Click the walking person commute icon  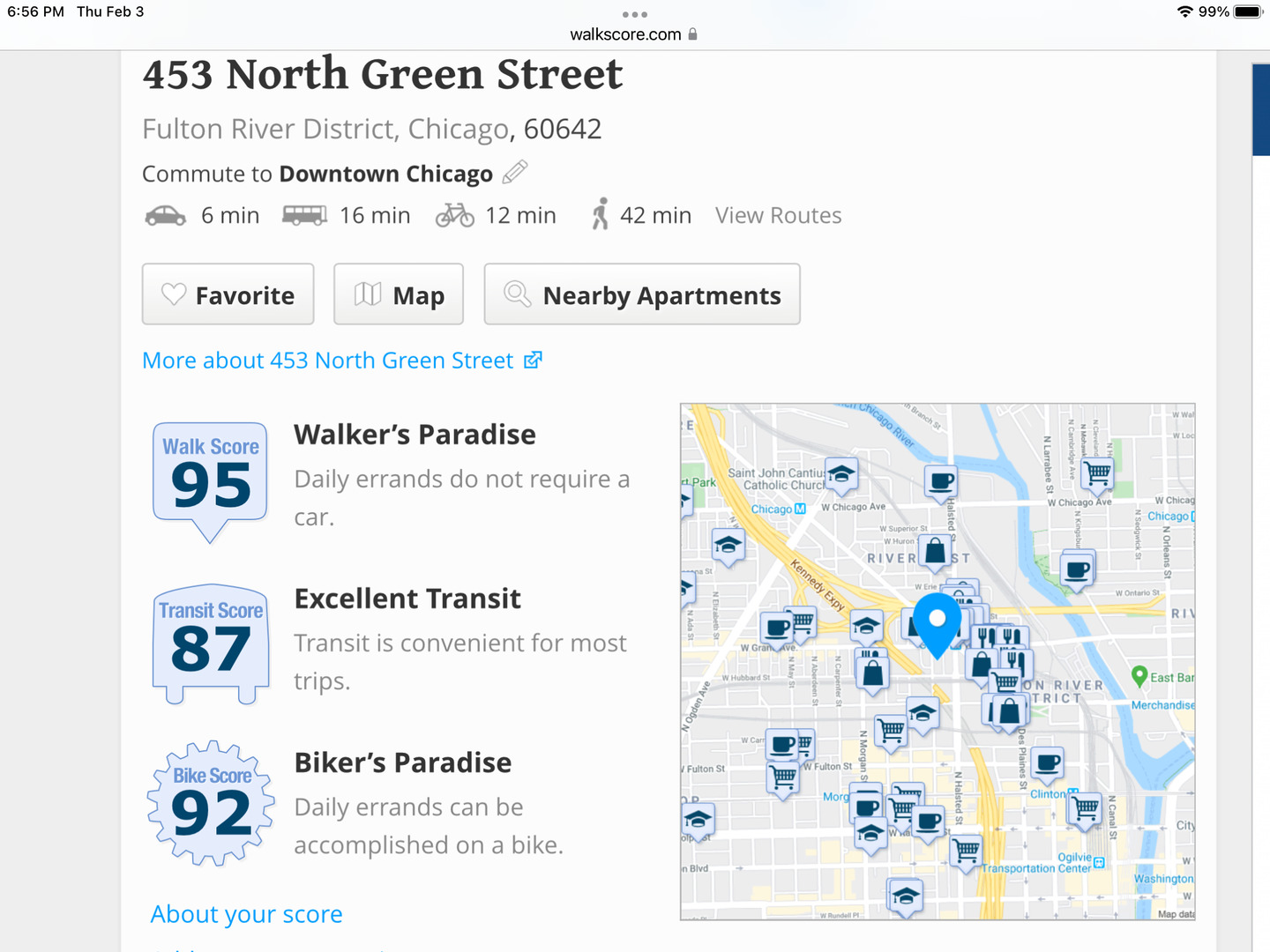(601, 214)
